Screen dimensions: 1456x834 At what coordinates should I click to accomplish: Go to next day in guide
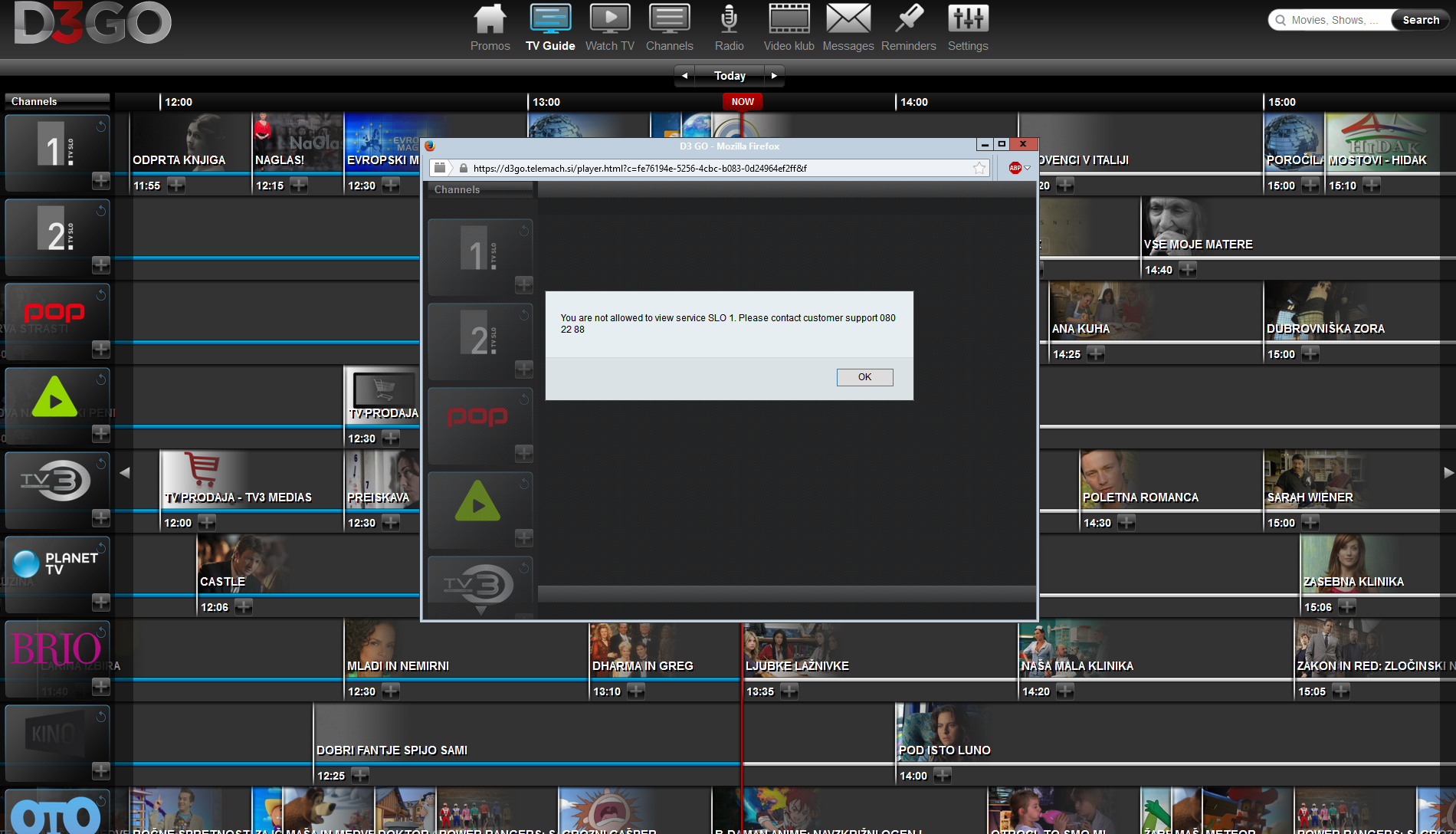click(774, 76)
